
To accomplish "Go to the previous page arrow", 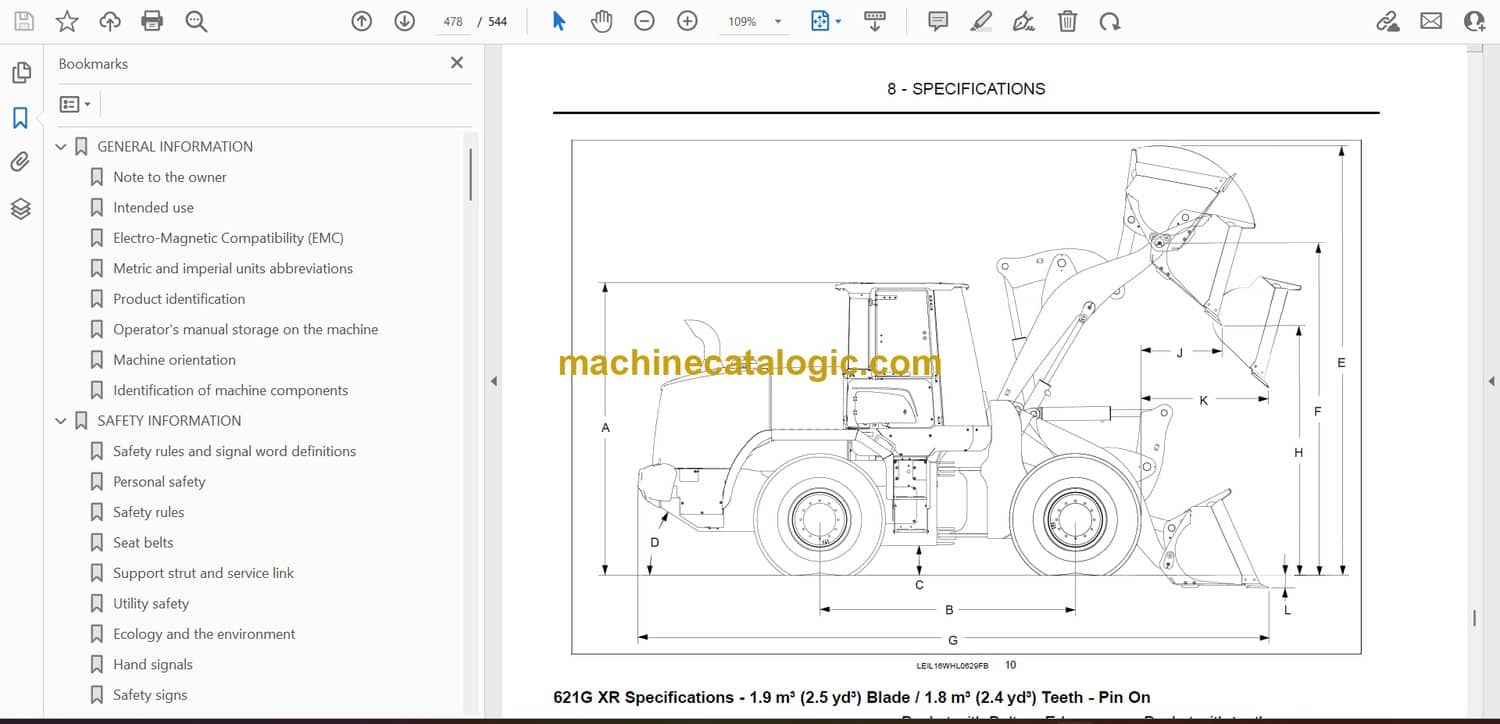I will click(x=362, y=21).
